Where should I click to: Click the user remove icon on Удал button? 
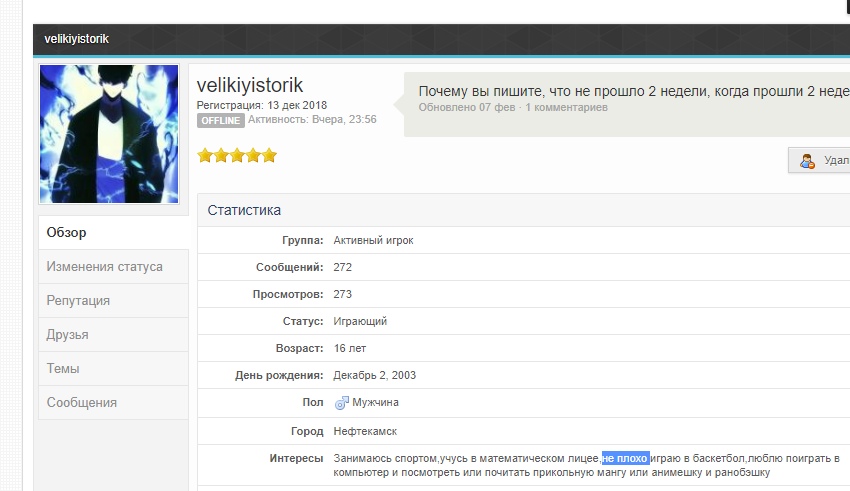tap(807, 161)
